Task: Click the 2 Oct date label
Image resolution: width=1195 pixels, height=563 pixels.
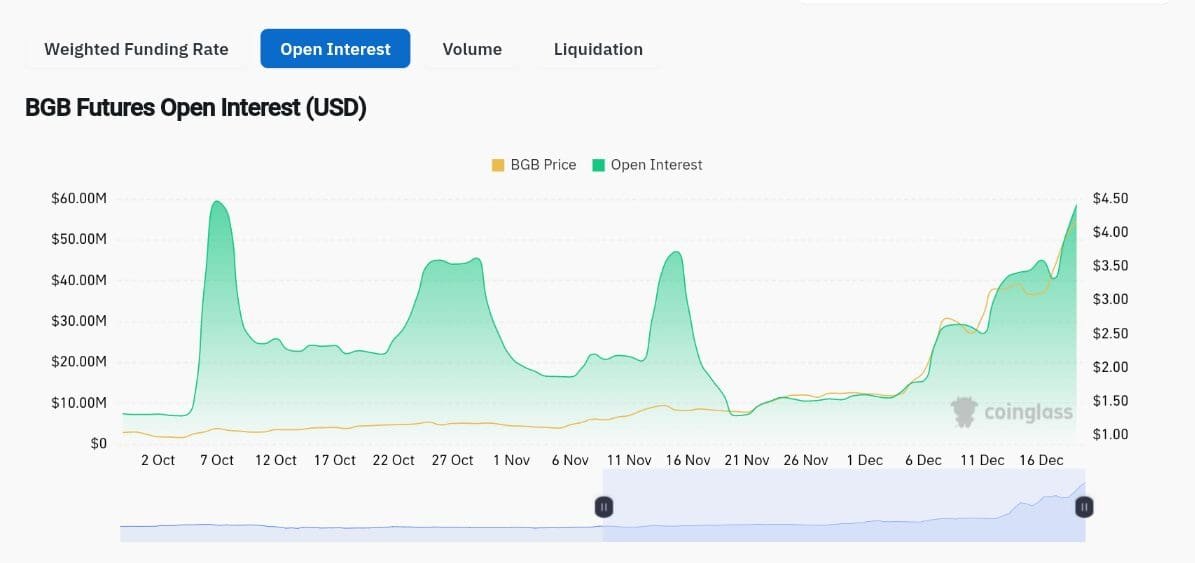Action: click(158, 460)
